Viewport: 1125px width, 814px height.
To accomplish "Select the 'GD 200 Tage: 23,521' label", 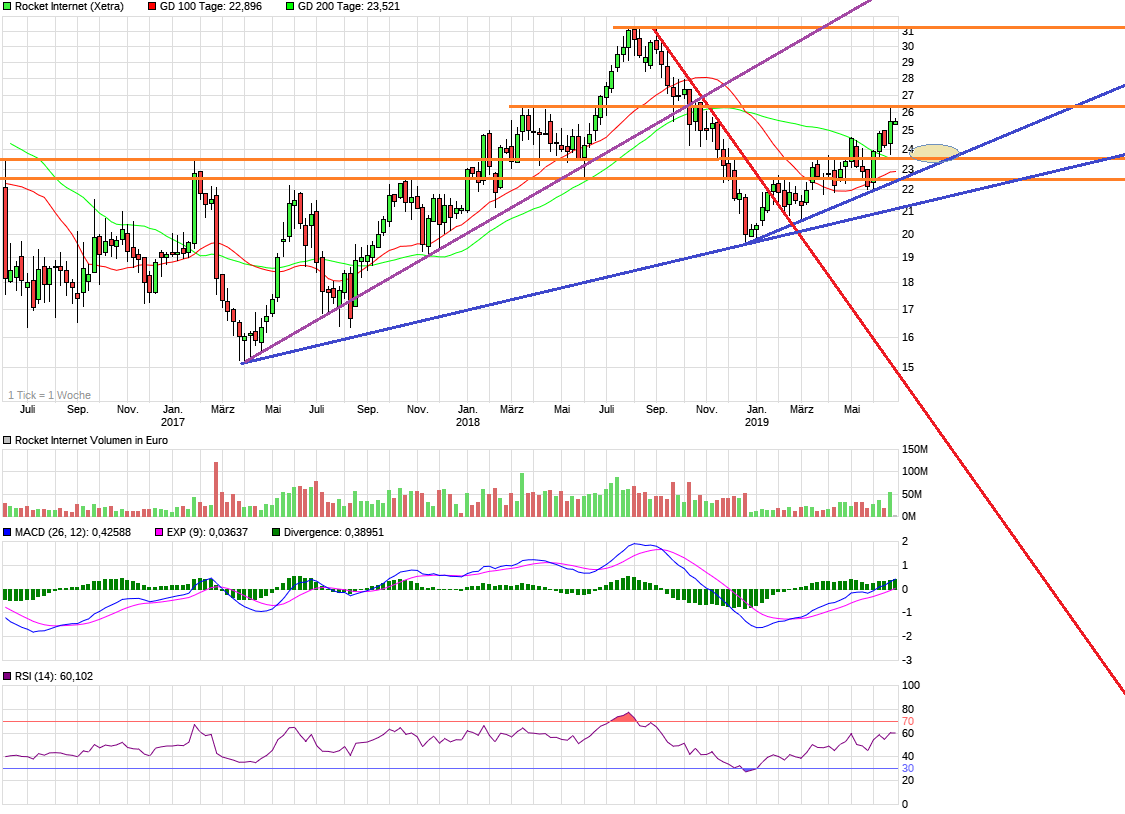I will point(349,6).
